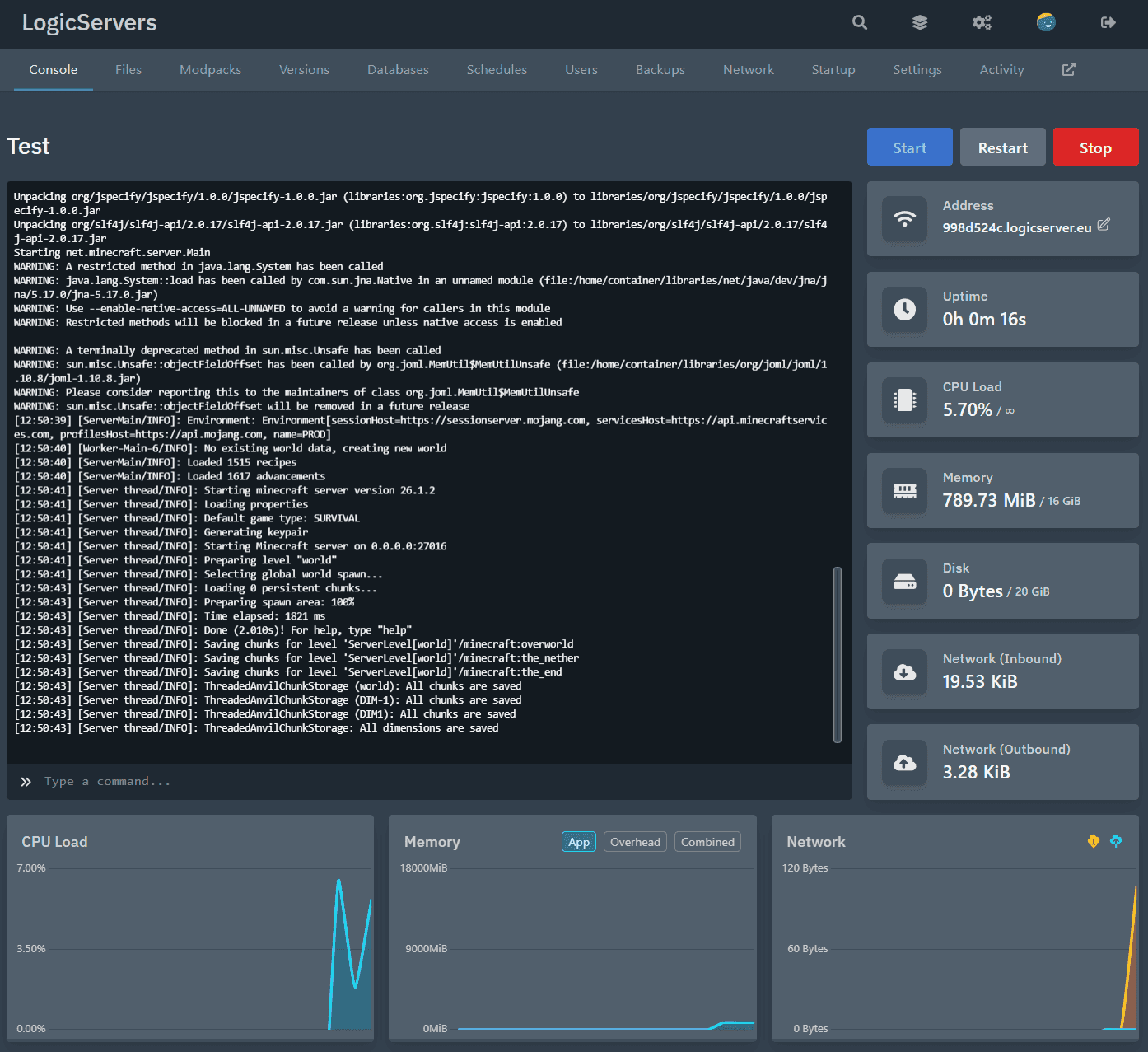Click the Address wifi icon

[905, 218]
